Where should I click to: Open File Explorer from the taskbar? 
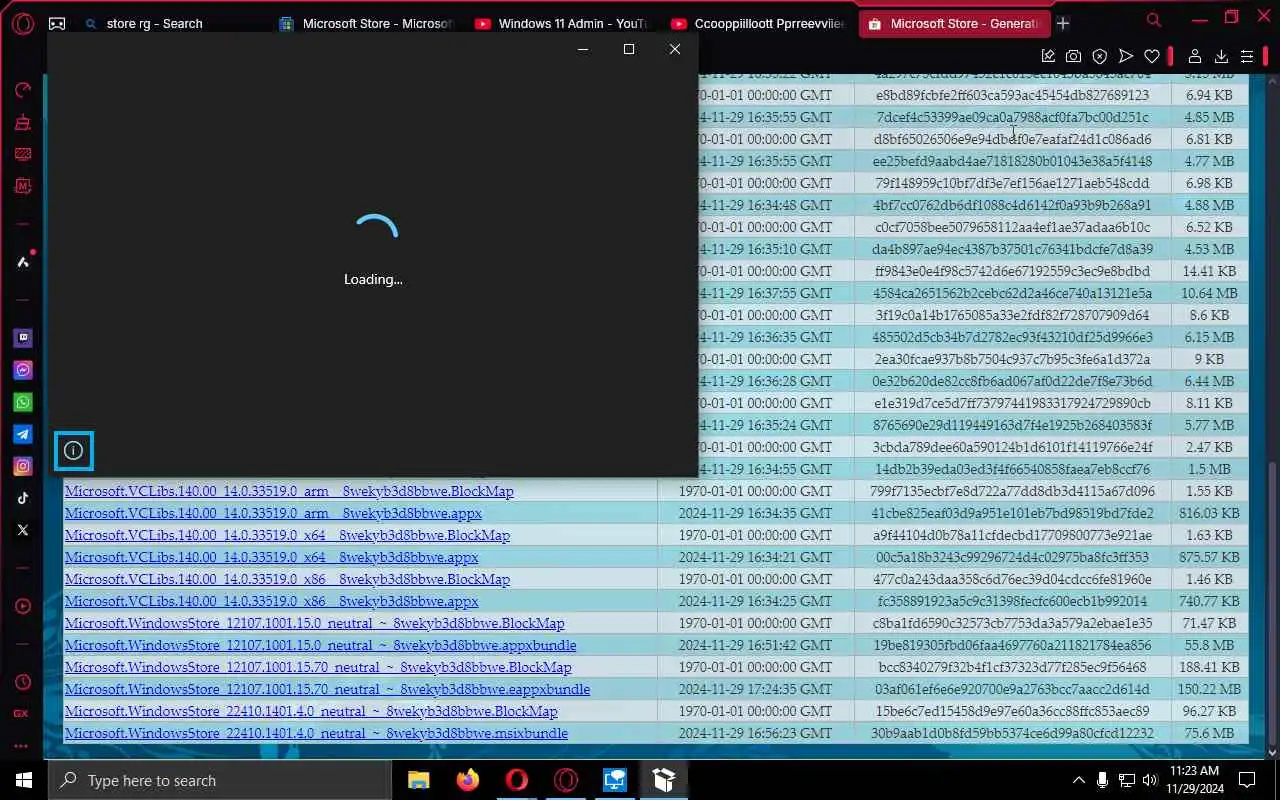click(x=418, y=780)
